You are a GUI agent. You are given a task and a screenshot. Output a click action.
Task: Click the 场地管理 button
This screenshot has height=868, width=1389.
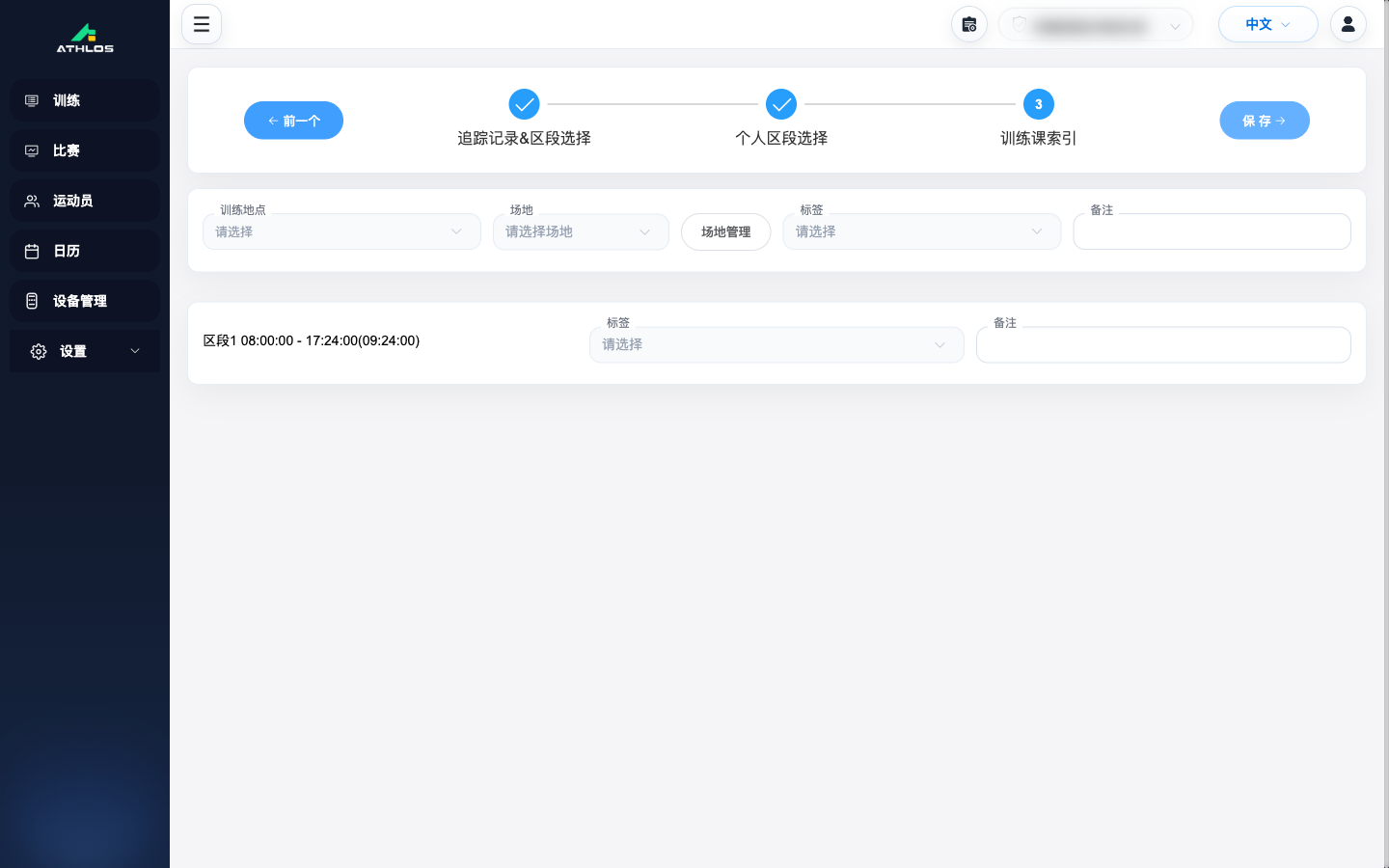(725, 231)
